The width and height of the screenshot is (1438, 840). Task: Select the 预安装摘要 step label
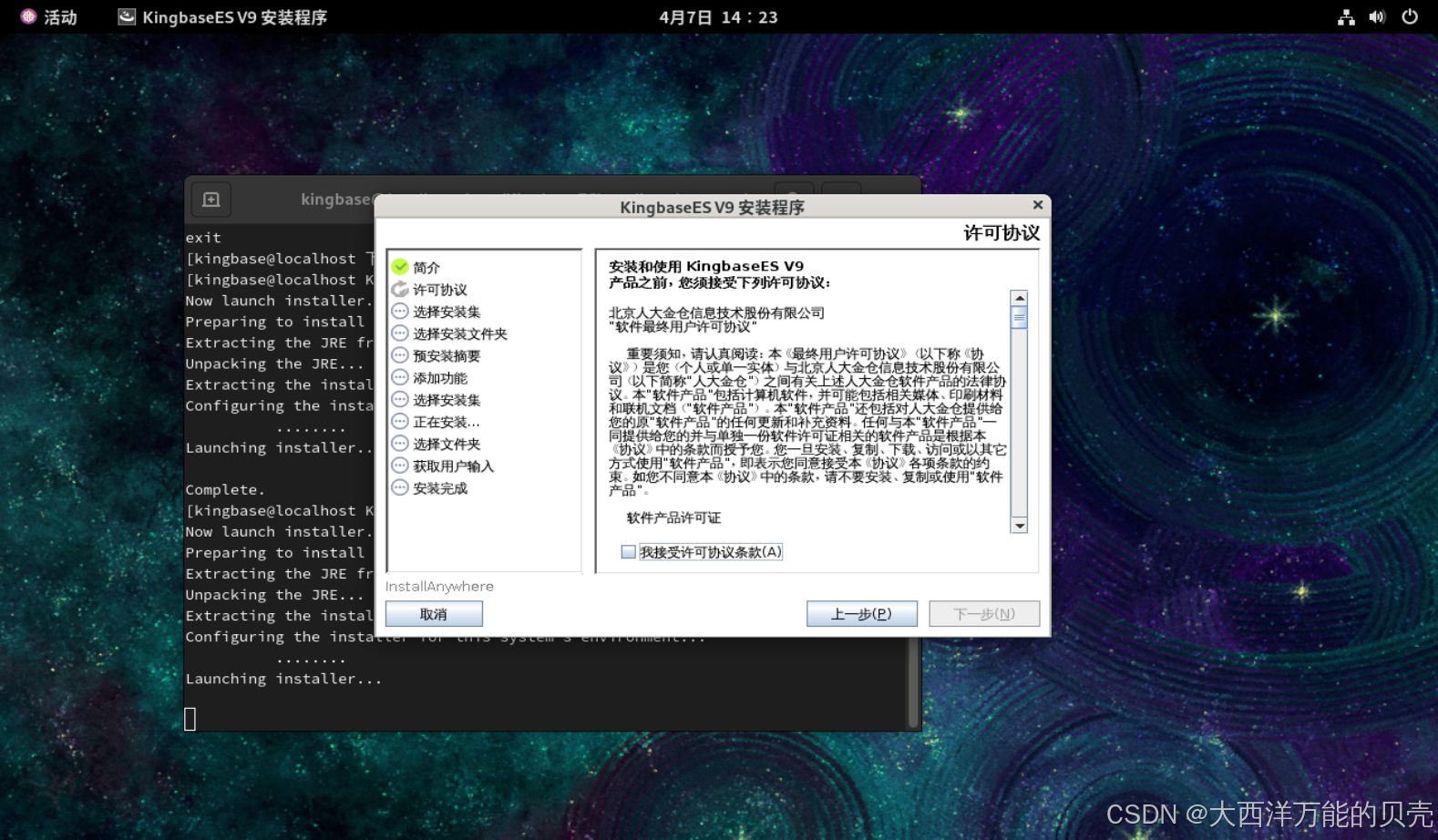coord(447,356)
